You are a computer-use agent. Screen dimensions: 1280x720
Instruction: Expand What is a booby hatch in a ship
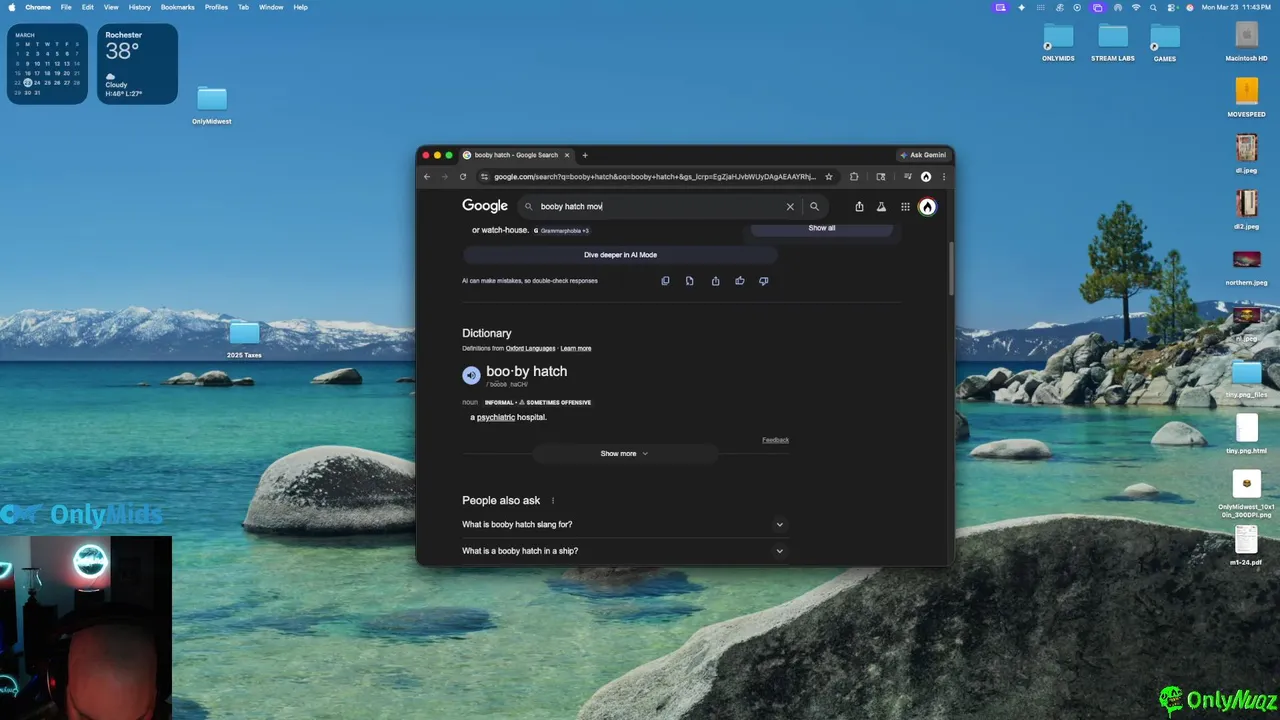tap(624, 551)
